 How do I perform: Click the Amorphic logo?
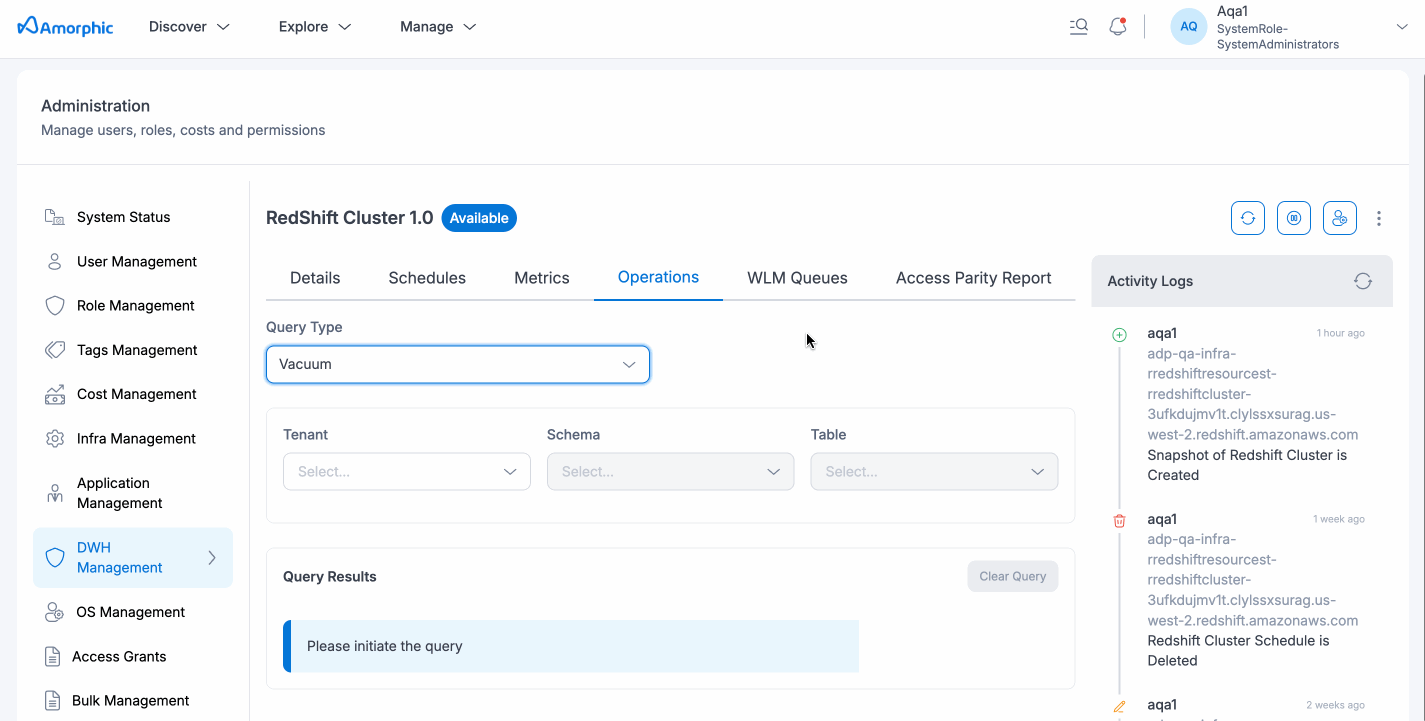click(66, 27)
